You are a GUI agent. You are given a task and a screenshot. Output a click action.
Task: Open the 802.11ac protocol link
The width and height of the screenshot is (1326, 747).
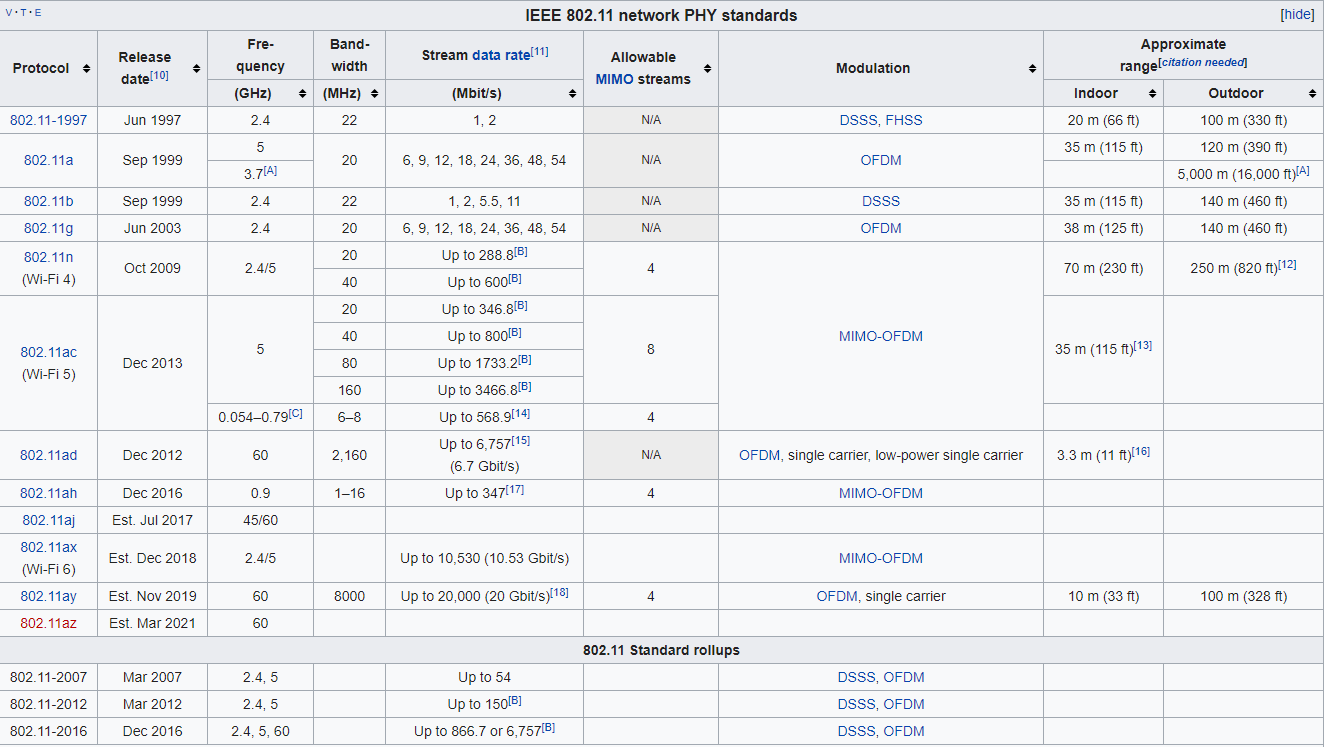point(48,352)
